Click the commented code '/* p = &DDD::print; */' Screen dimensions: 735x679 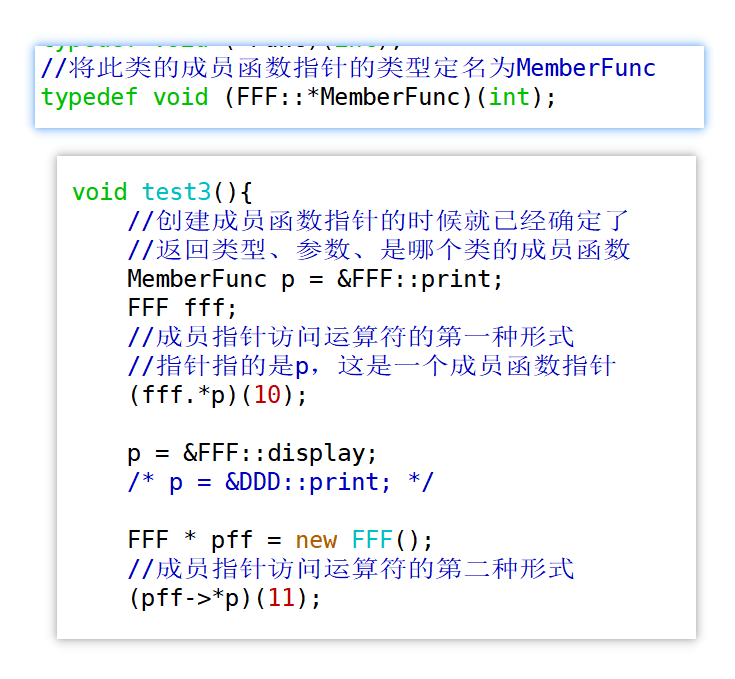click(x=281, y=482)
